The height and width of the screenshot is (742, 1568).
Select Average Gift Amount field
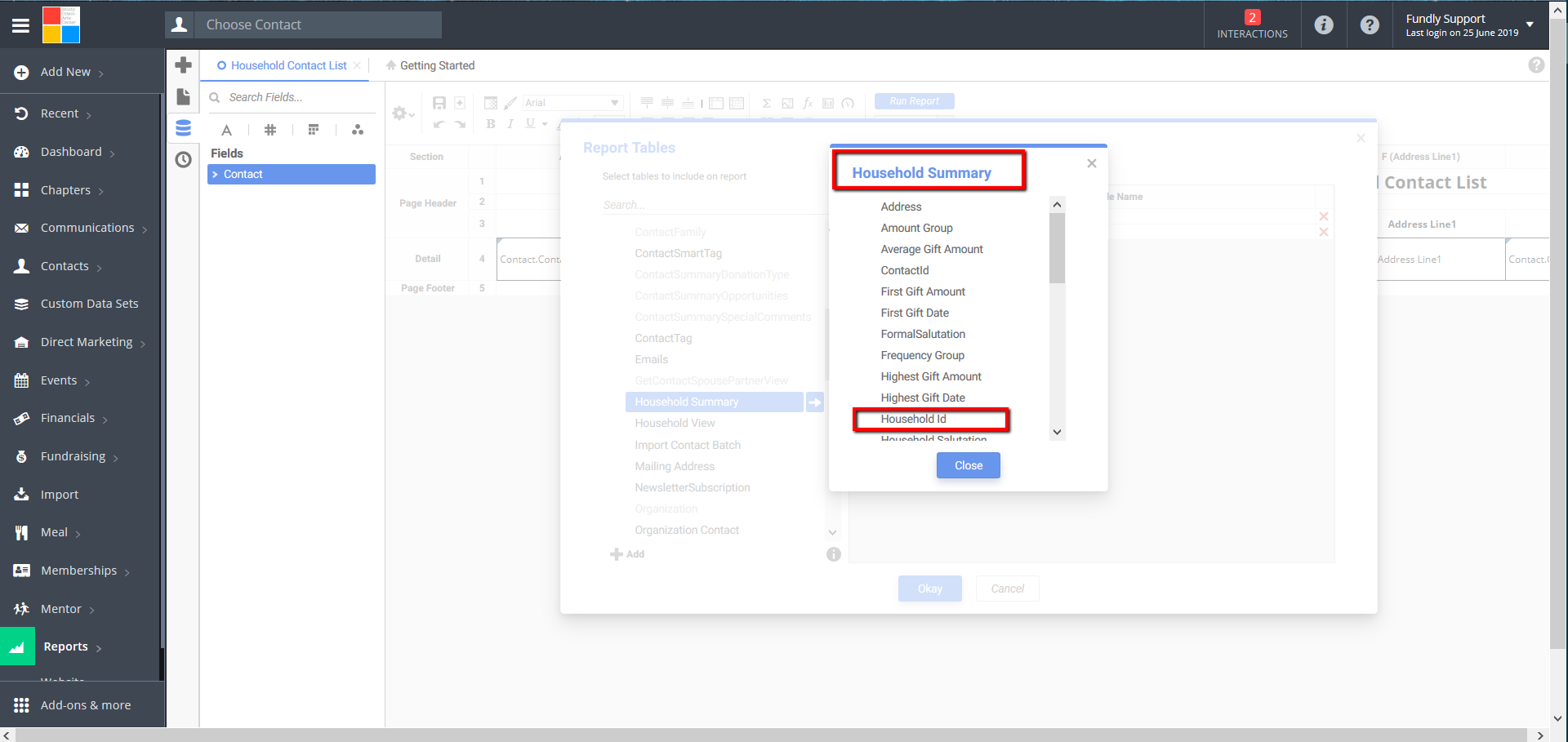point(932,249)
